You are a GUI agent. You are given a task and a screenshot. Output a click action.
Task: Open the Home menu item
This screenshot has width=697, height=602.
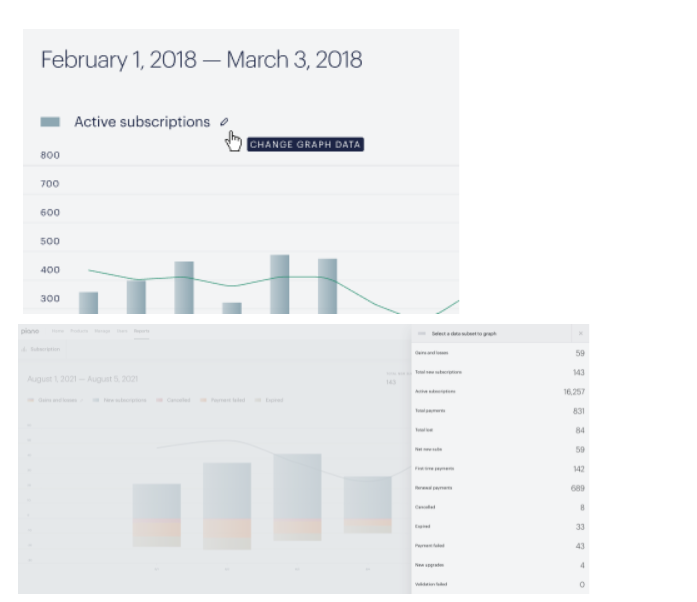click(58, 331)
